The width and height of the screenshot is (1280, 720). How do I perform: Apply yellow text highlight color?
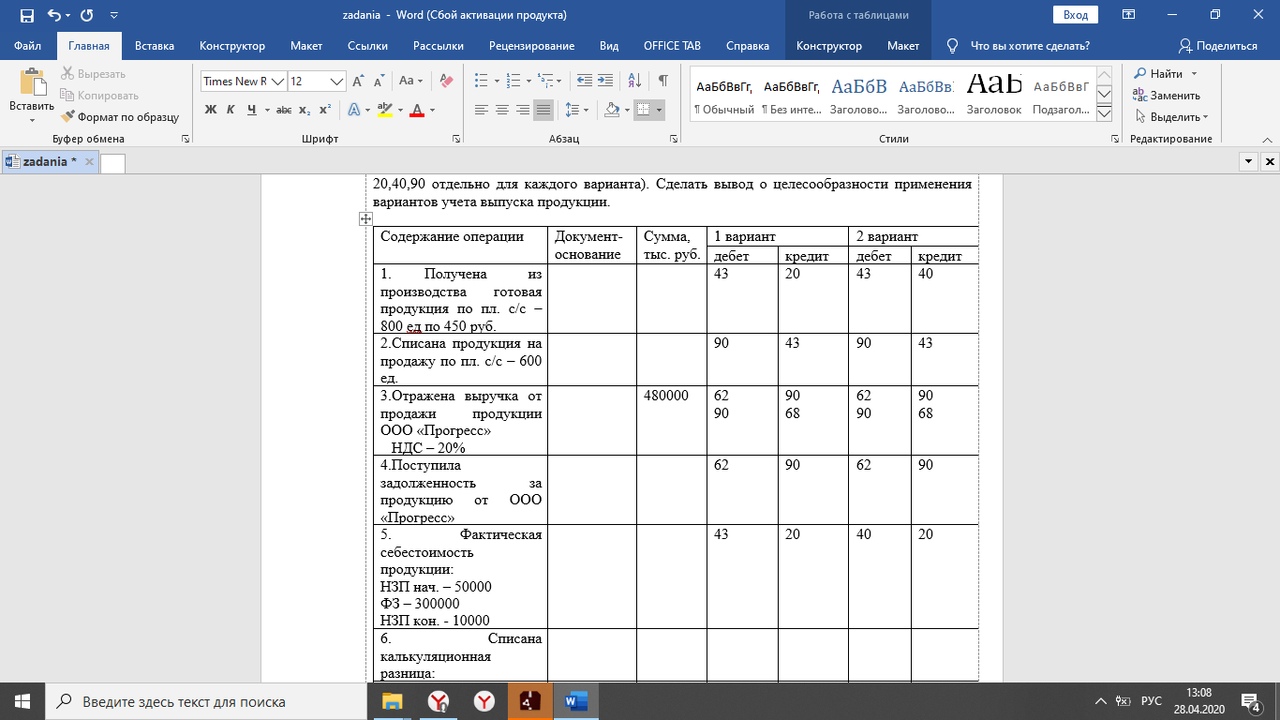[385, 110]
